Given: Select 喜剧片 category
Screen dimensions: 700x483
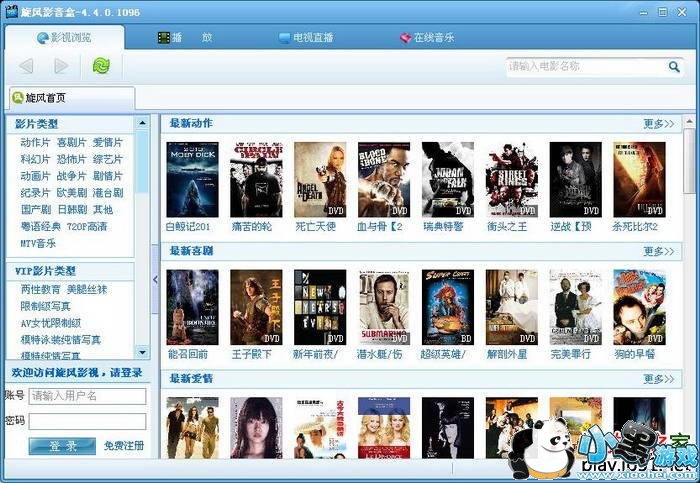Looking at the screenshot, I should [x=71, y=142].
